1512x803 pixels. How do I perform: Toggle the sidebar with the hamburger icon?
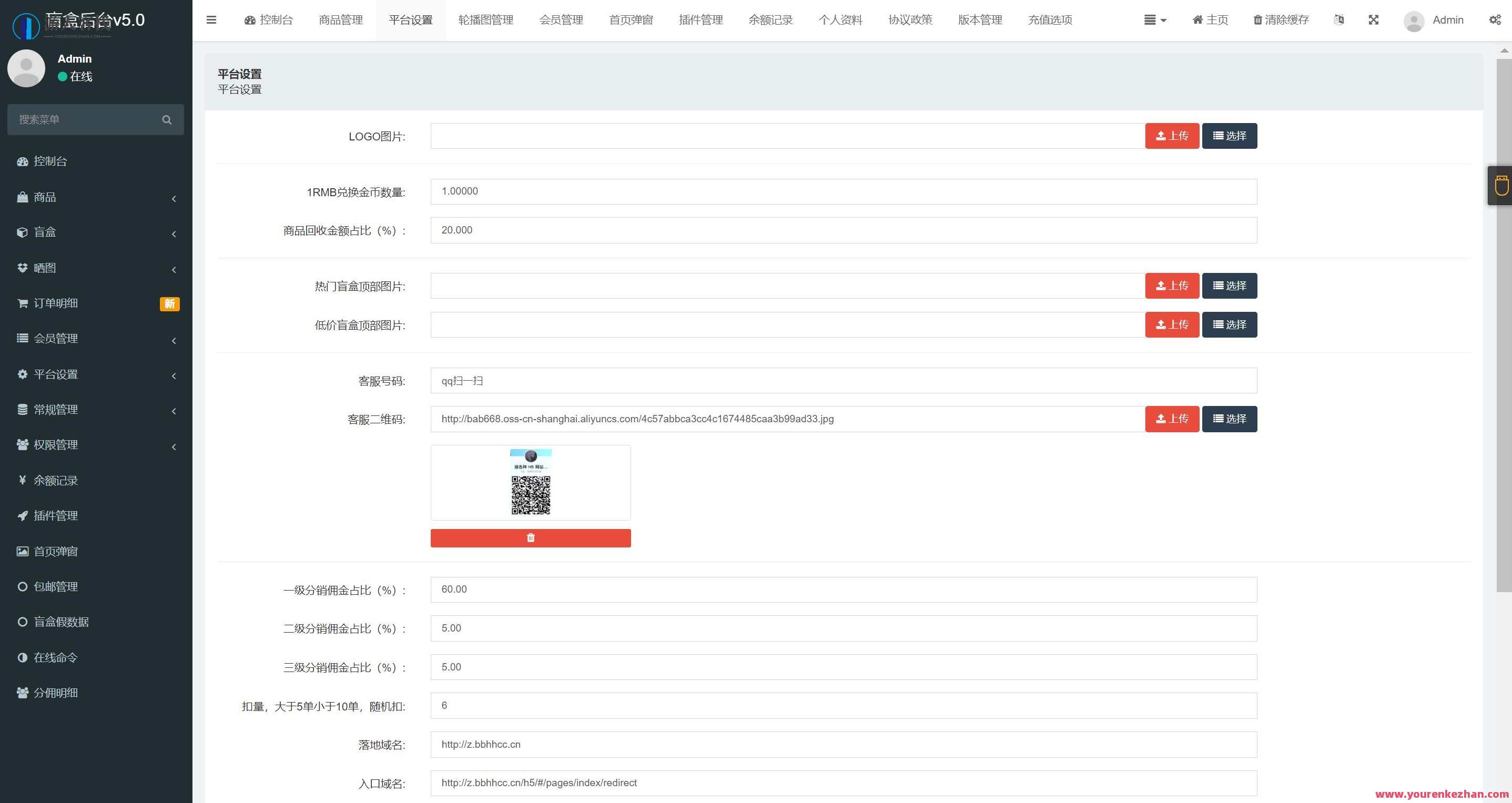211,19
